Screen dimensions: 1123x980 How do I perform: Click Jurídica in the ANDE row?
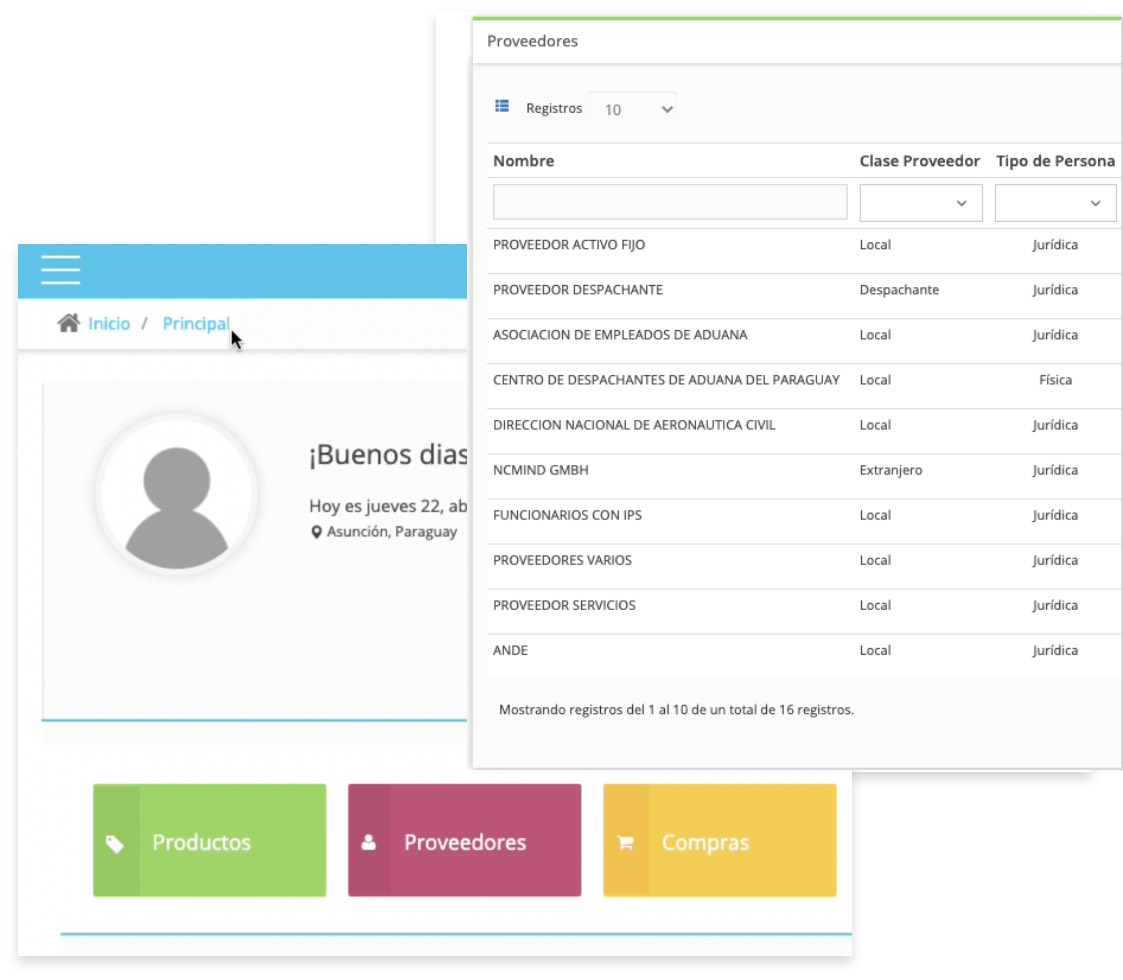pyautogui.click(x=1055, y=650)
